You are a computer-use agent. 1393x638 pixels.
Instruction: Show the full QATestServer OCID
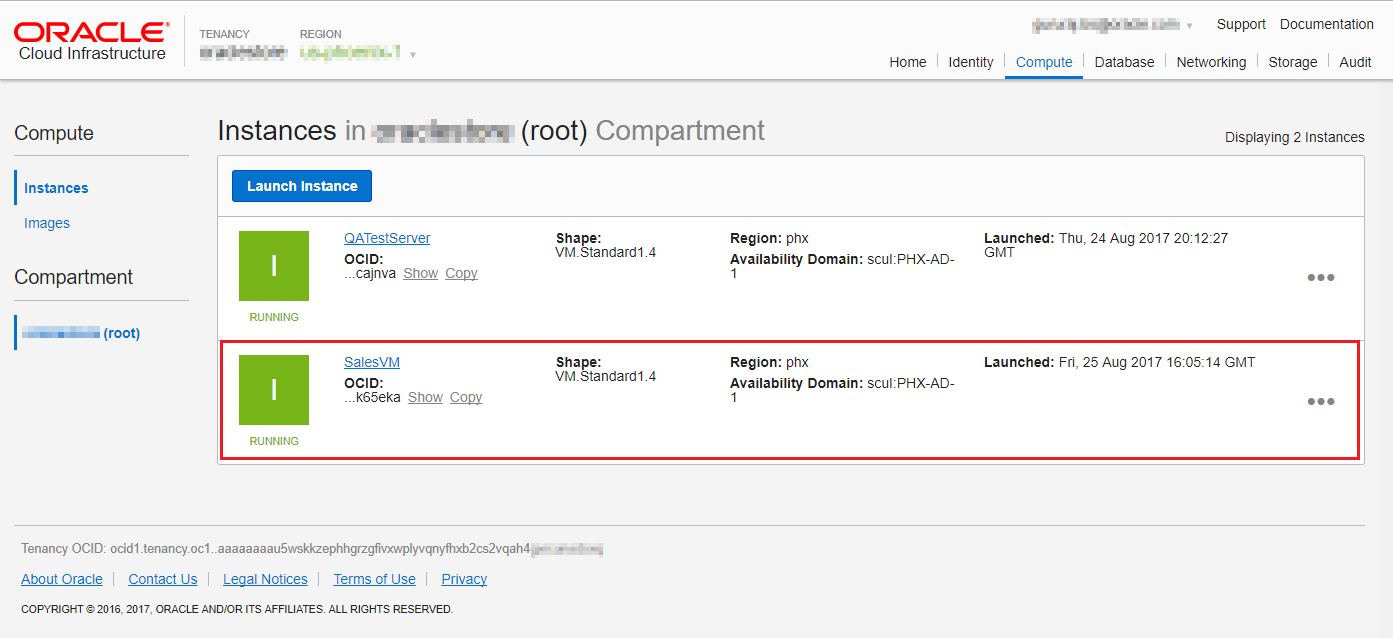(x=420, y=273)
